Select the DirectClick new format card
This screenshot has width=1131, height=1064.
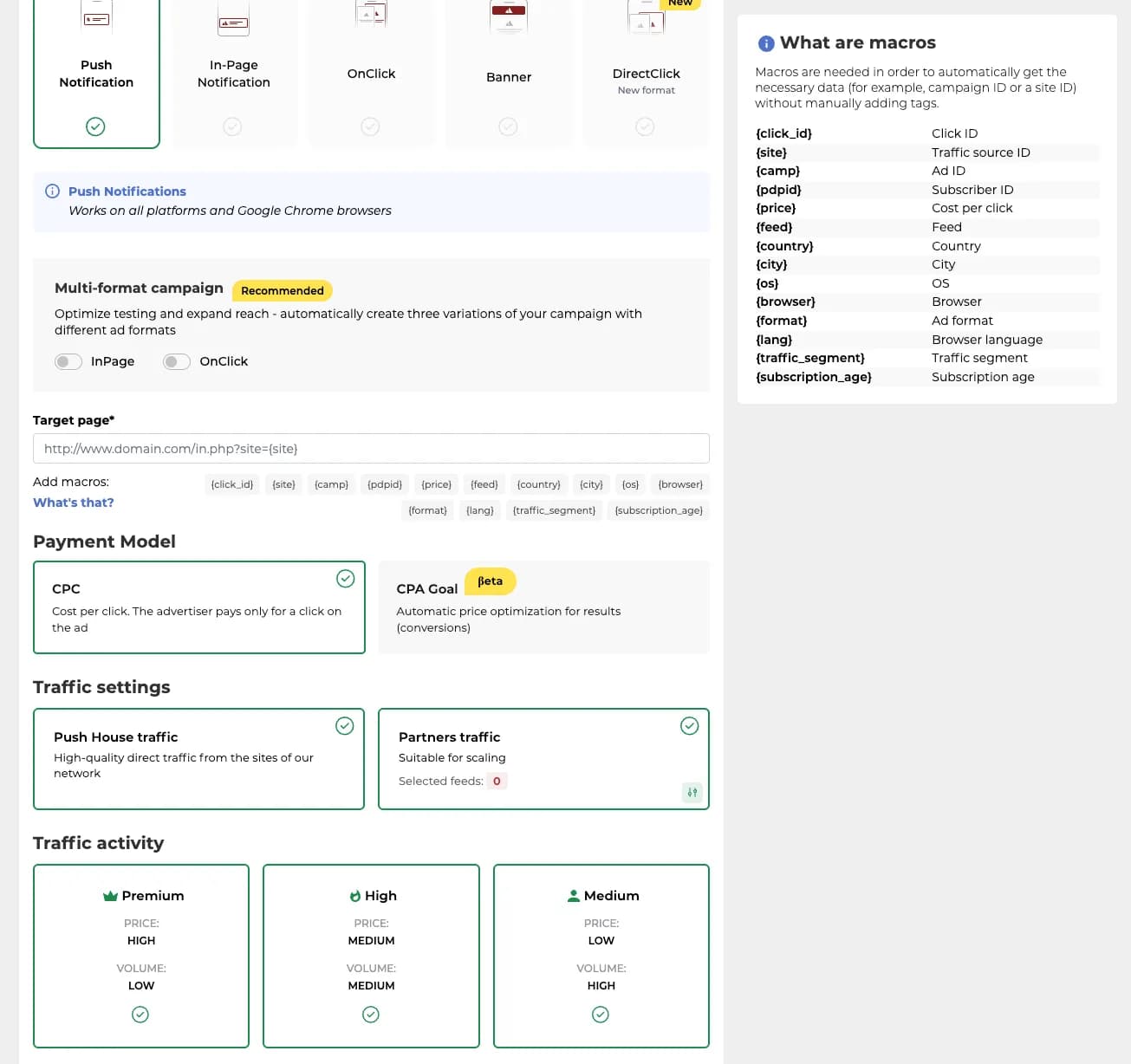point(647,73)
